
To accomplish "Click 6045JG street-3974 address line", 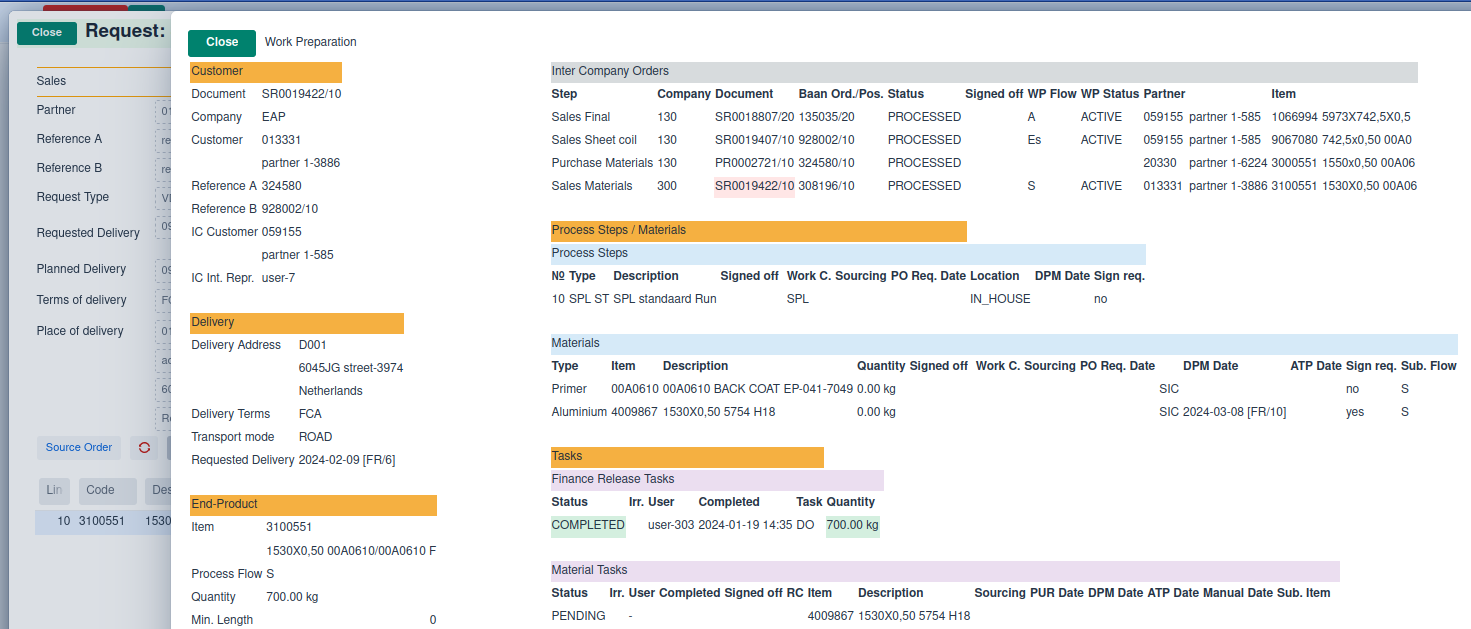I will click(351, 368).
